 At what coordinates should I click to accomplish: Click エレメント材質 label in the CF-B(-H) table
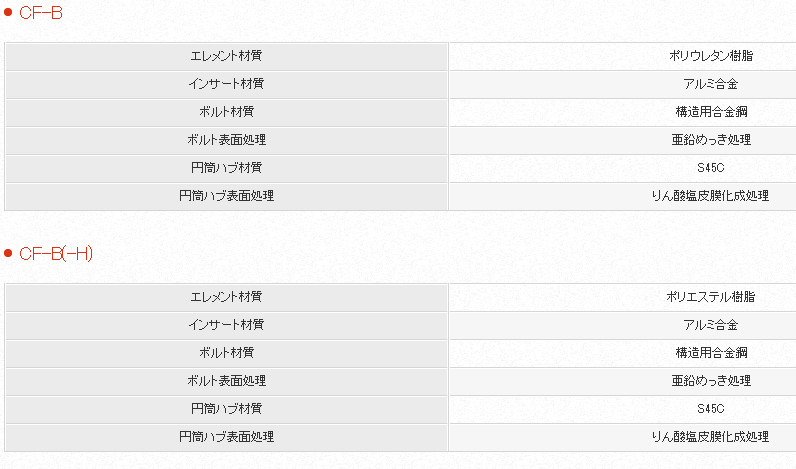point(226,297)
